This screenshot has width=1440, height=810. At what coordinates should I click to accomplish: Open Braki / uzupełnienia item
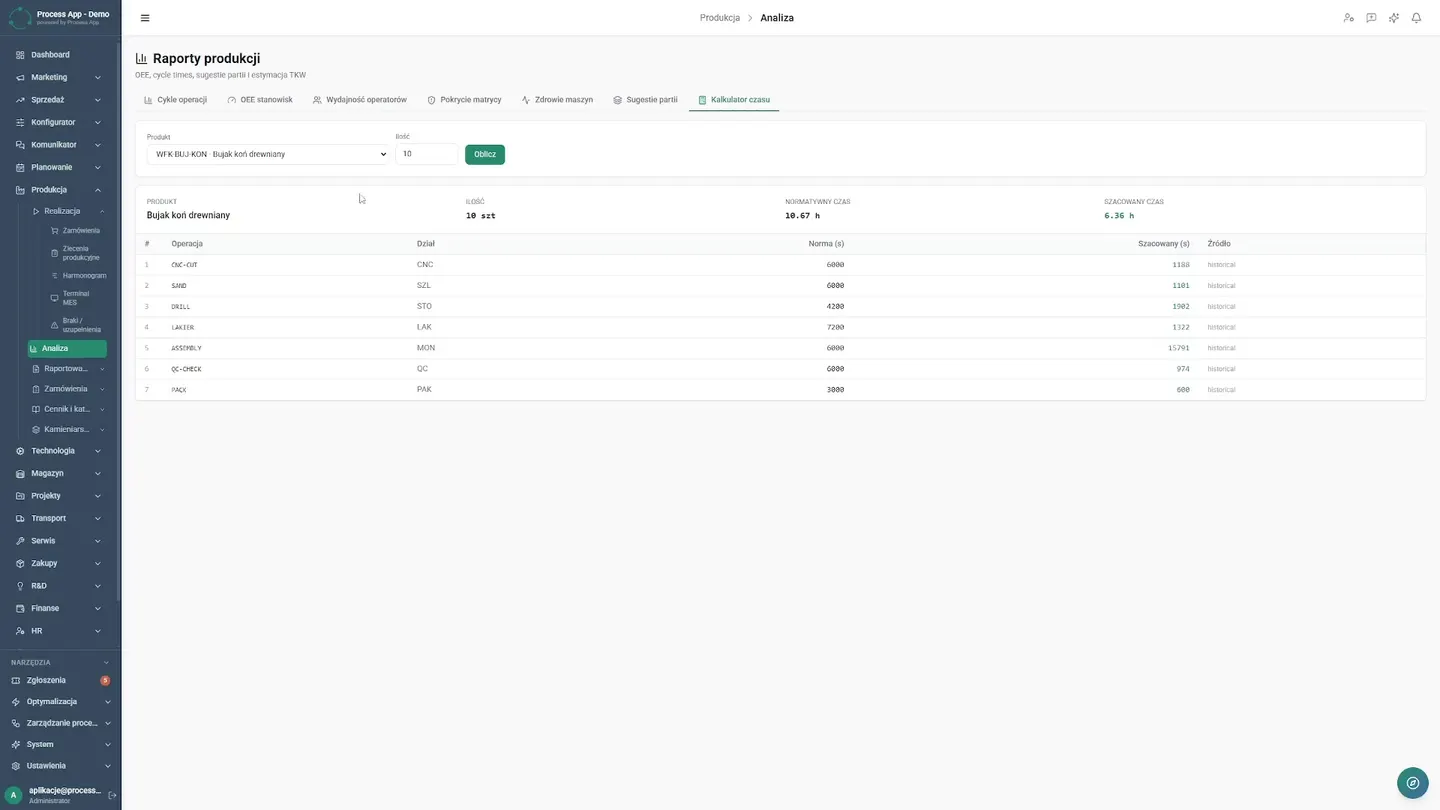click(81, 325)
